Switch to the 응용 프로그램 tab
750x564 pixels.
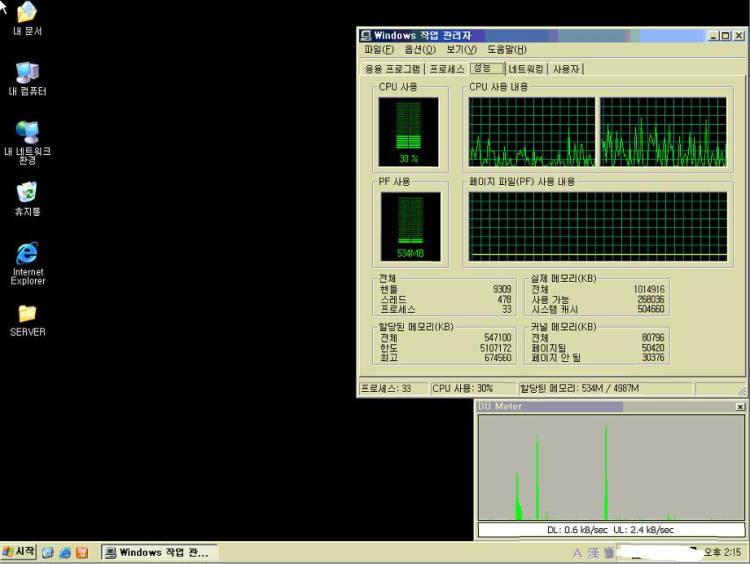pyautogui.click(x=392, y=69)
